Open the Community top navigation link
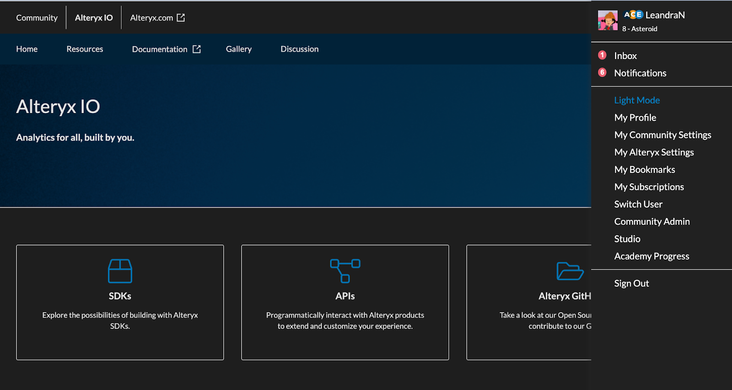This screenshot has height=390, width=732. (x=36, y=18)
